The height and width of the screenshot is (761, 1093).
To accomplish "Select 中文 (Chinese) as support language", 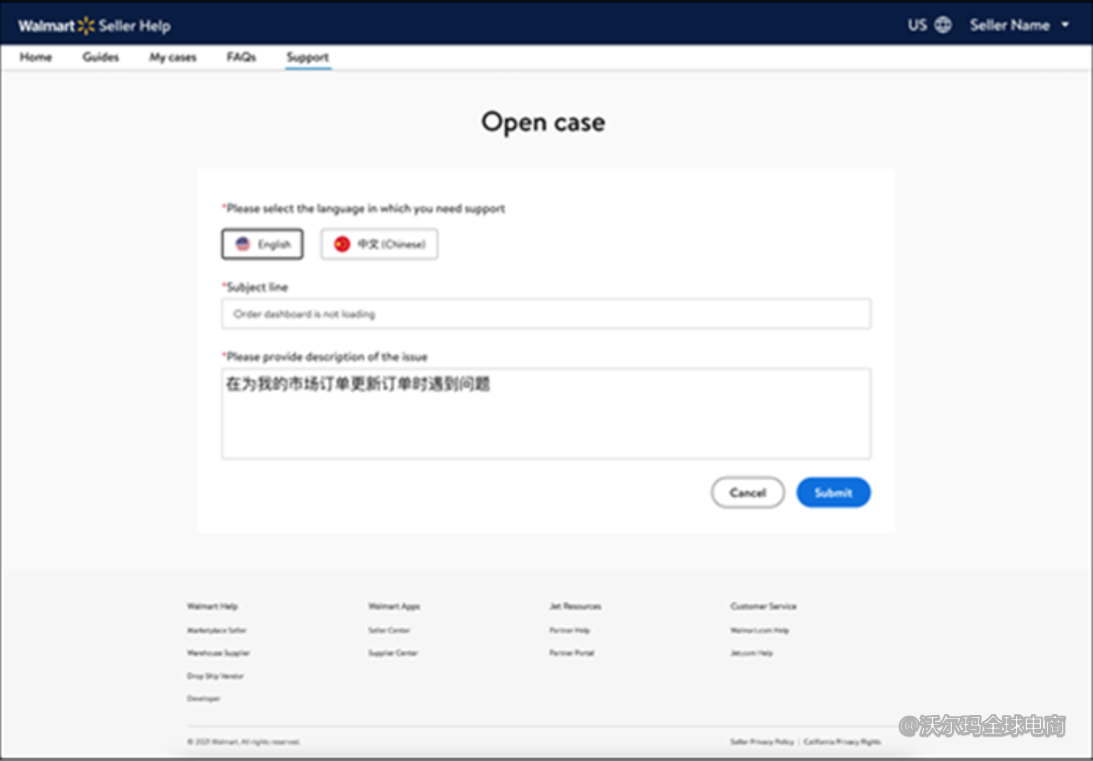I will coord(379,244).
